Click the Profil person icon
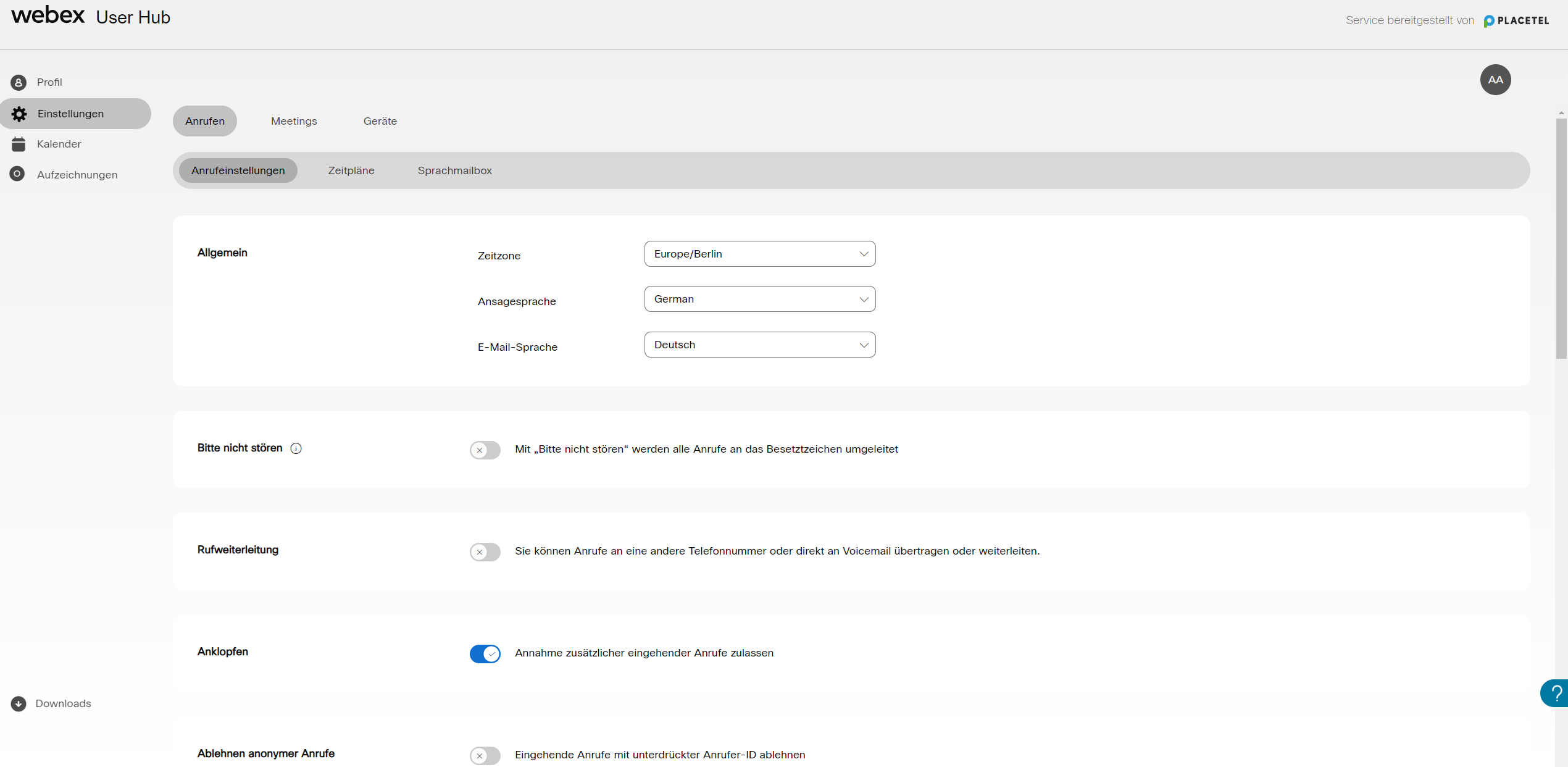 (x=19, y=82)
